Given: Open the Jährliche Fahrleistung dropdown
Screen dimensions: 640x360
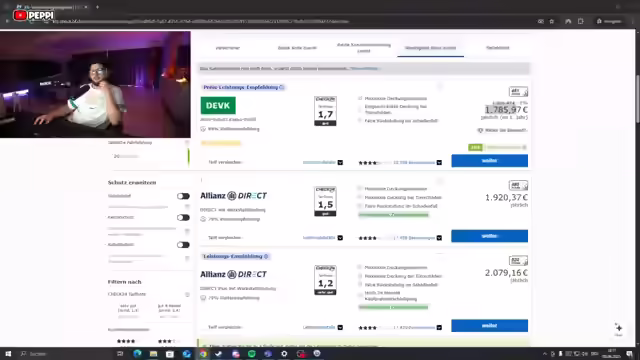Looking at the screenshot, I should [149, 156].
